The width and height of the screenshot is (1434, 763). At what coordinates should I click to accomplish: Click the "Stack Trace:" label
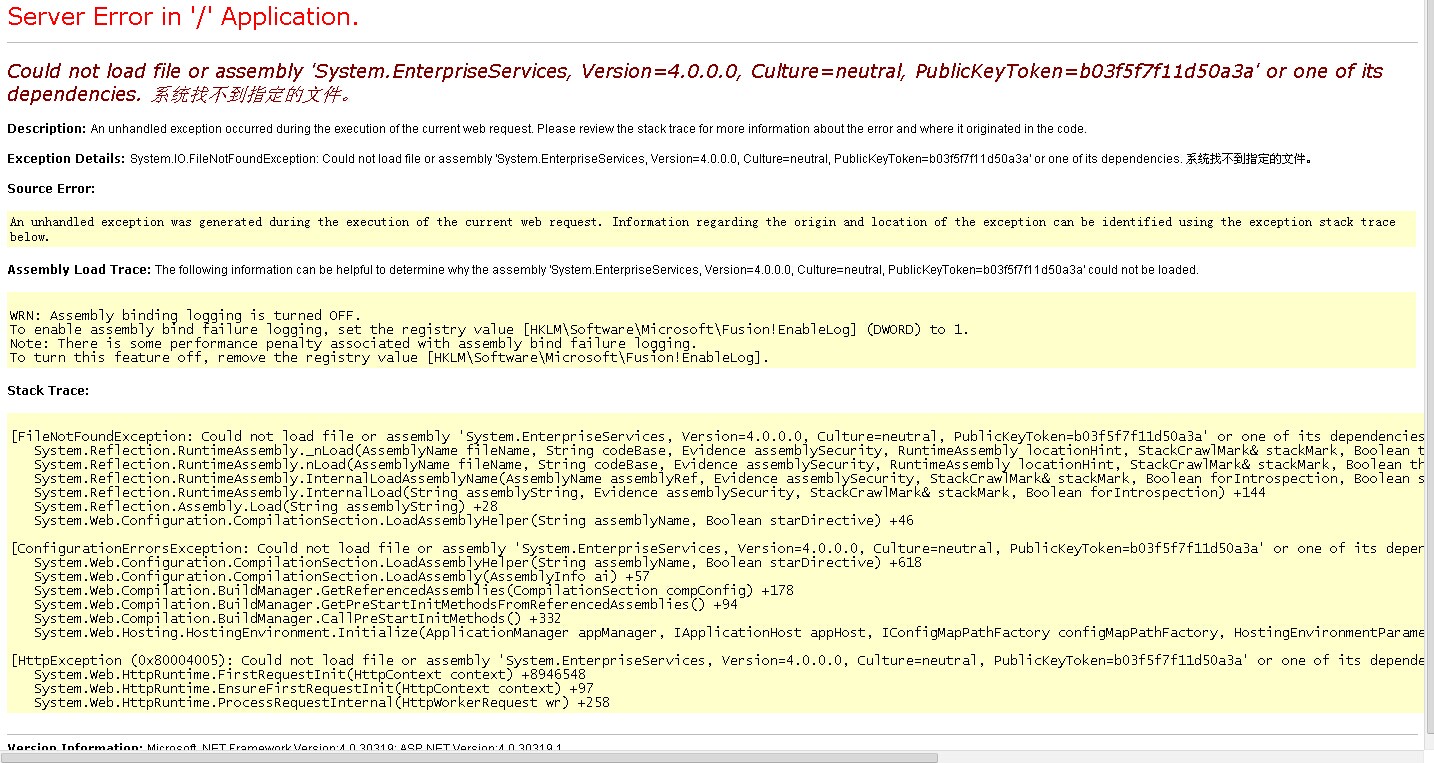click(x=48, y=391)
